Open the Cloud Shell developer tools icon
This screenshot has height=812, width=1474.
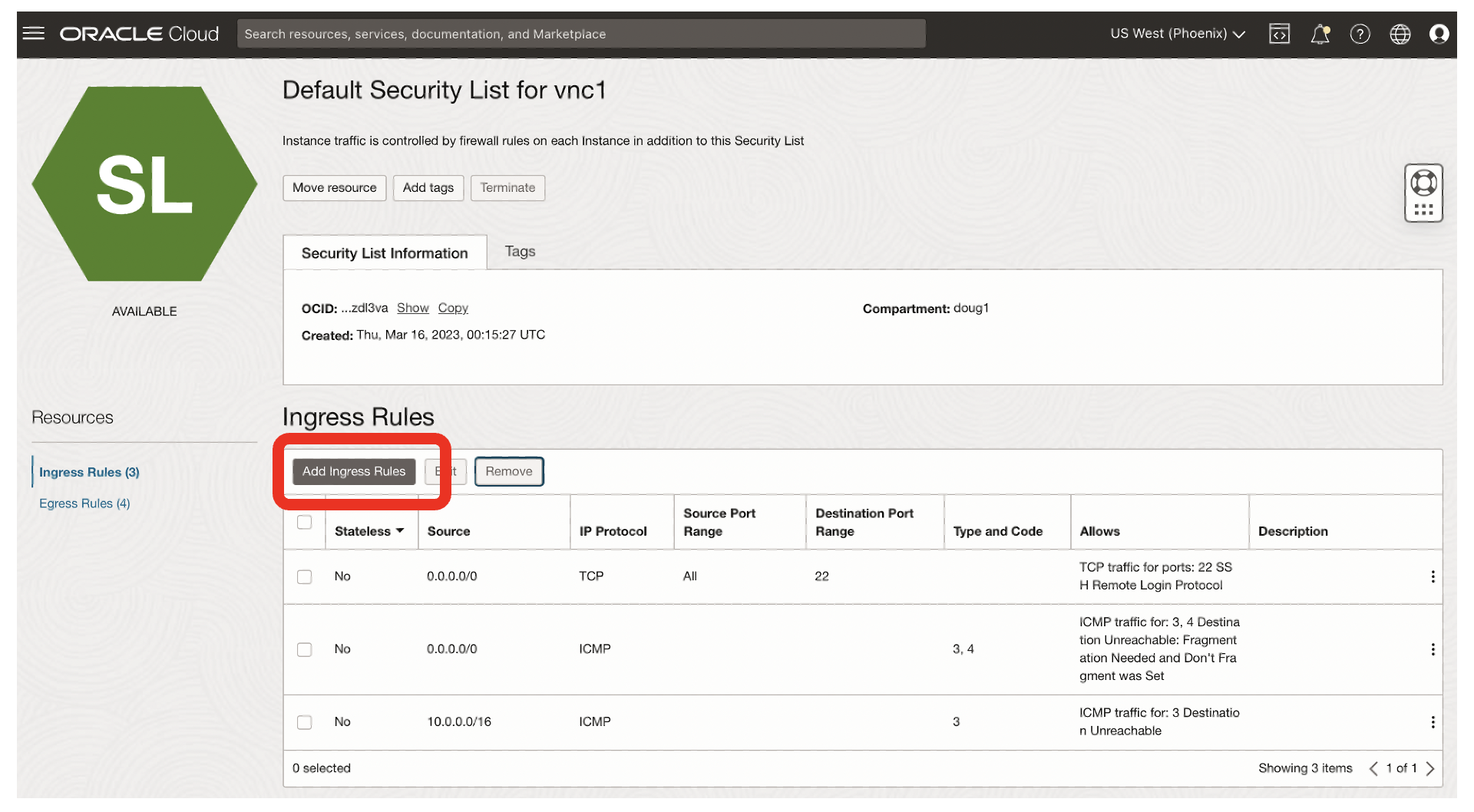click(x=1279, y=34)
